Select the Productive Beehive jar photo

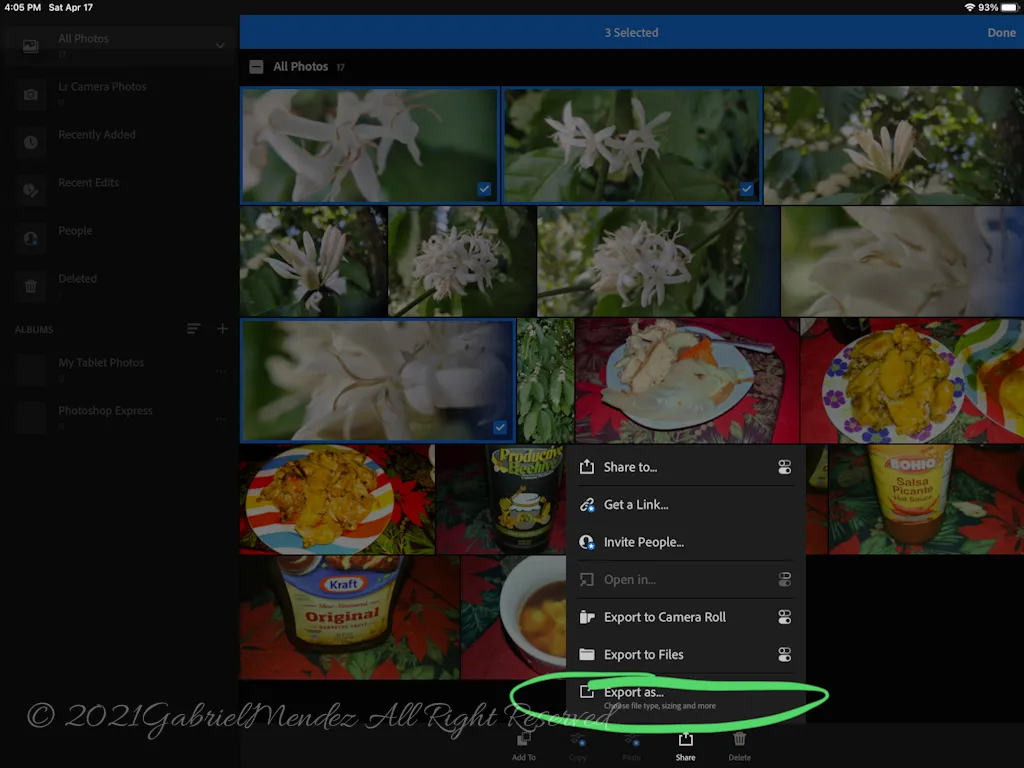tap(501, 500)
